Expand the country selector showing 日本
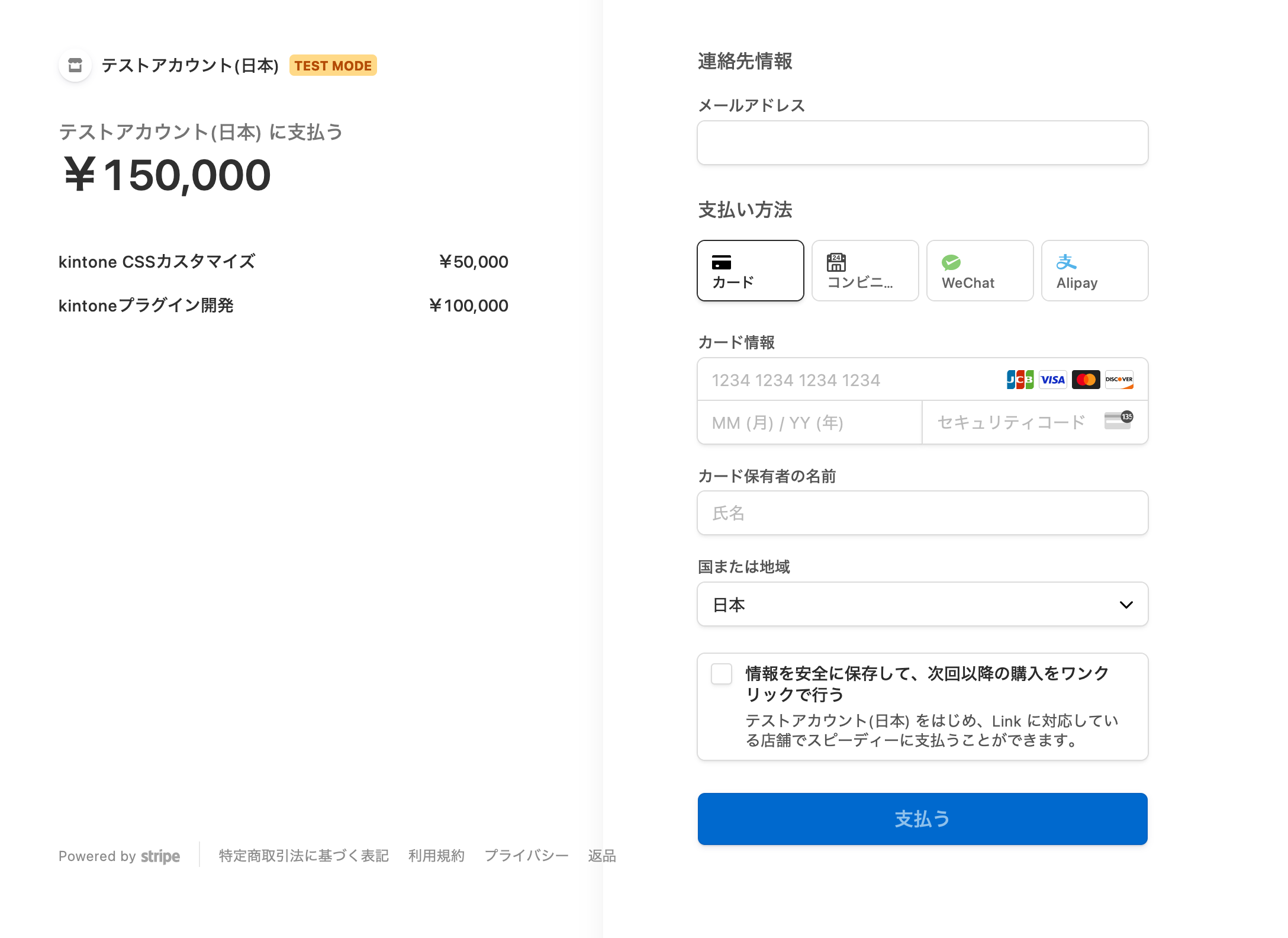The image size is (1288, 938). tap(922, 604)
